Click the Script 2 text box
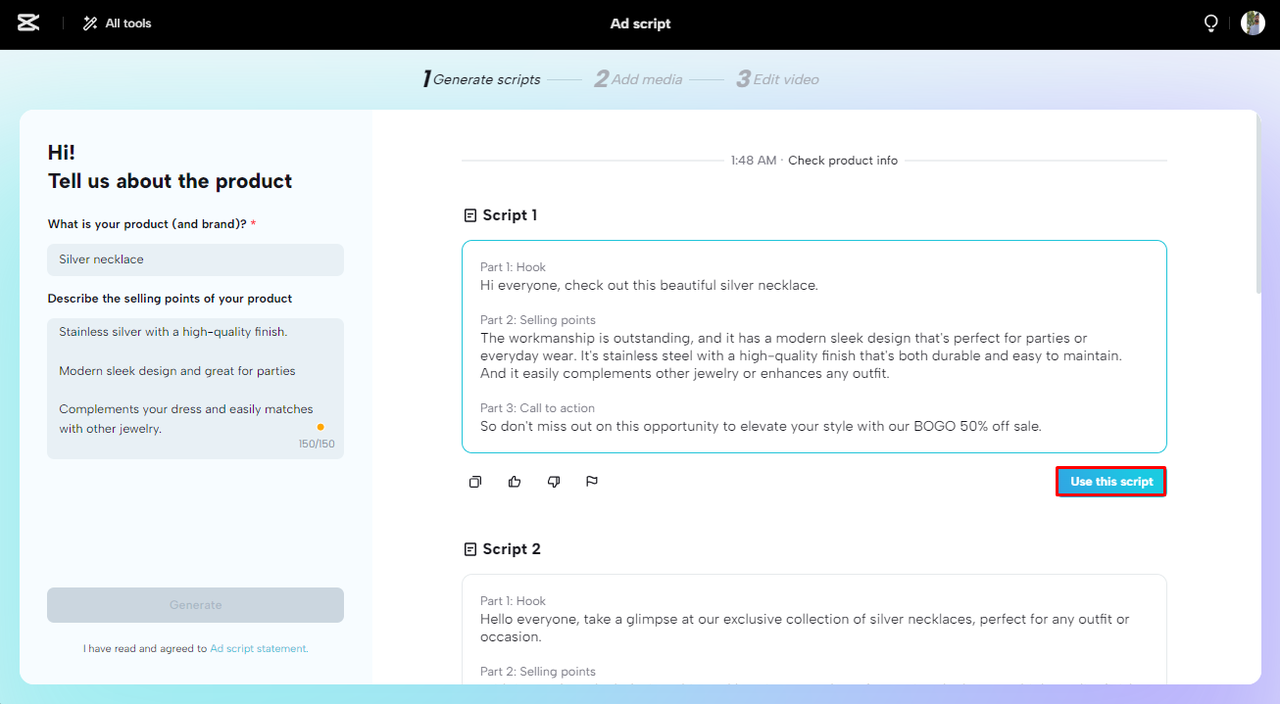Screen dimensions: 1280x704 tap(814, 628)
